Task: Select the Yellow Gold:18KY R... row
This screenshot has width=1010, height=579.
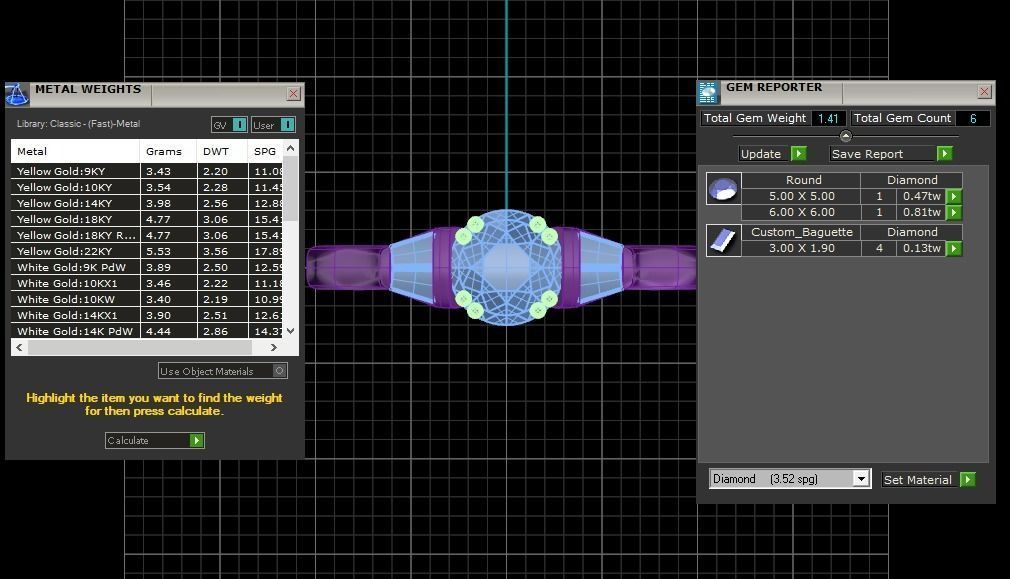Action: [x=147, y=235]
